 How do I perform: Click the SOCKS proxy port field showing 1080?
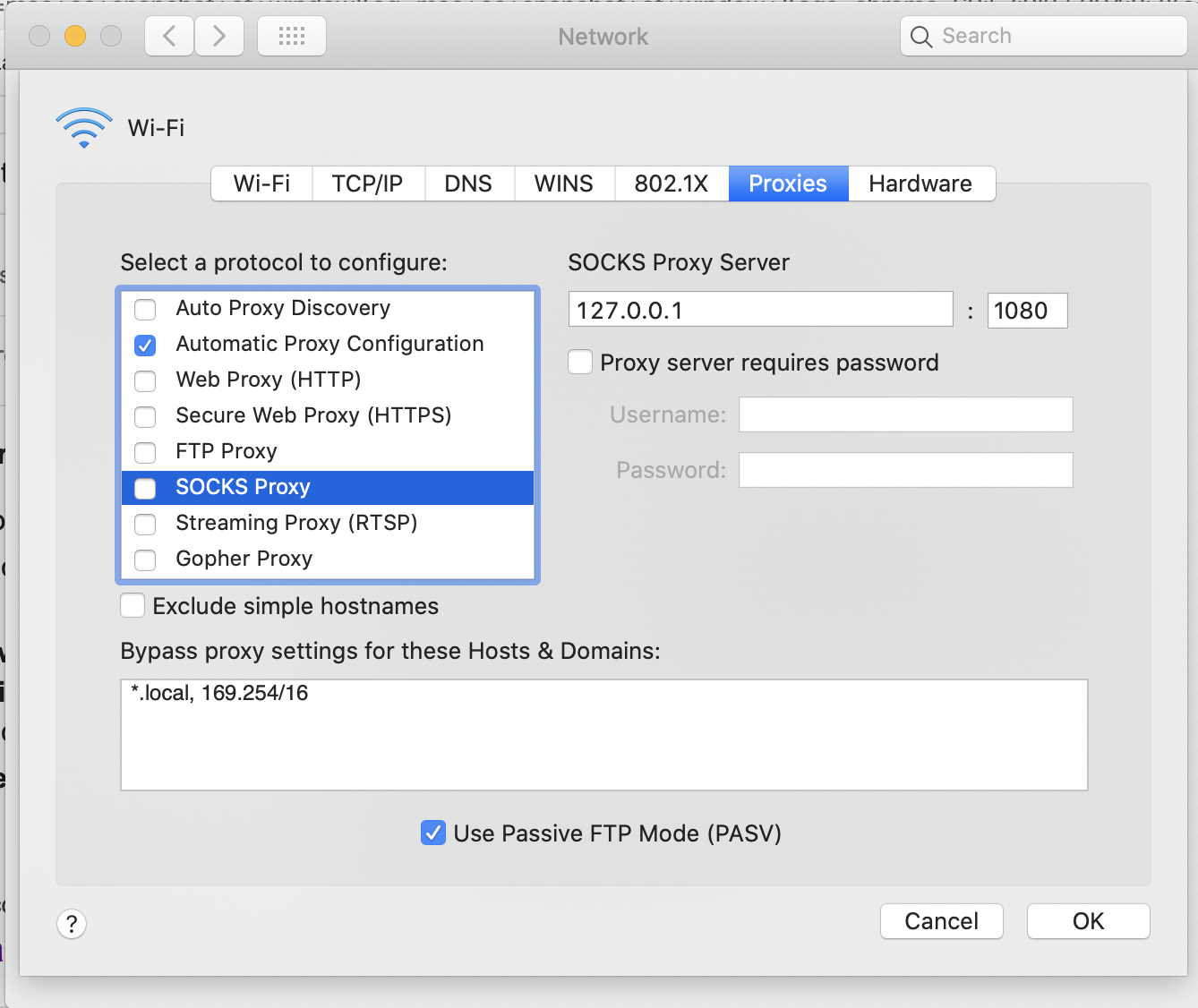(x=1026, y=310)
